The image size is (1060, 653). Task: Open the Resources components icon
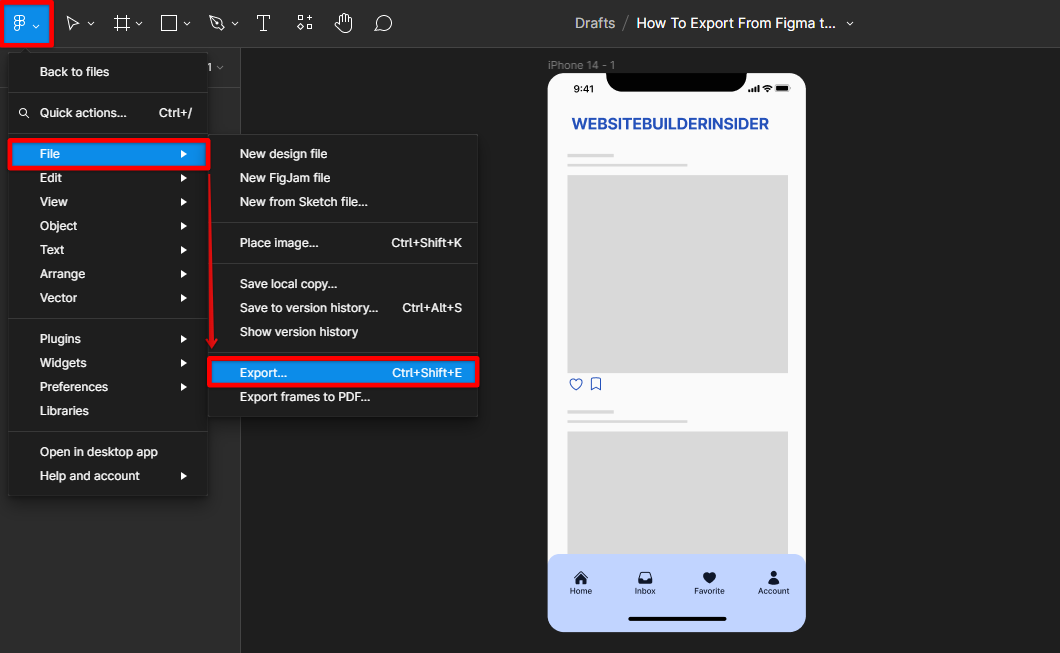click(x=305, y=23)
